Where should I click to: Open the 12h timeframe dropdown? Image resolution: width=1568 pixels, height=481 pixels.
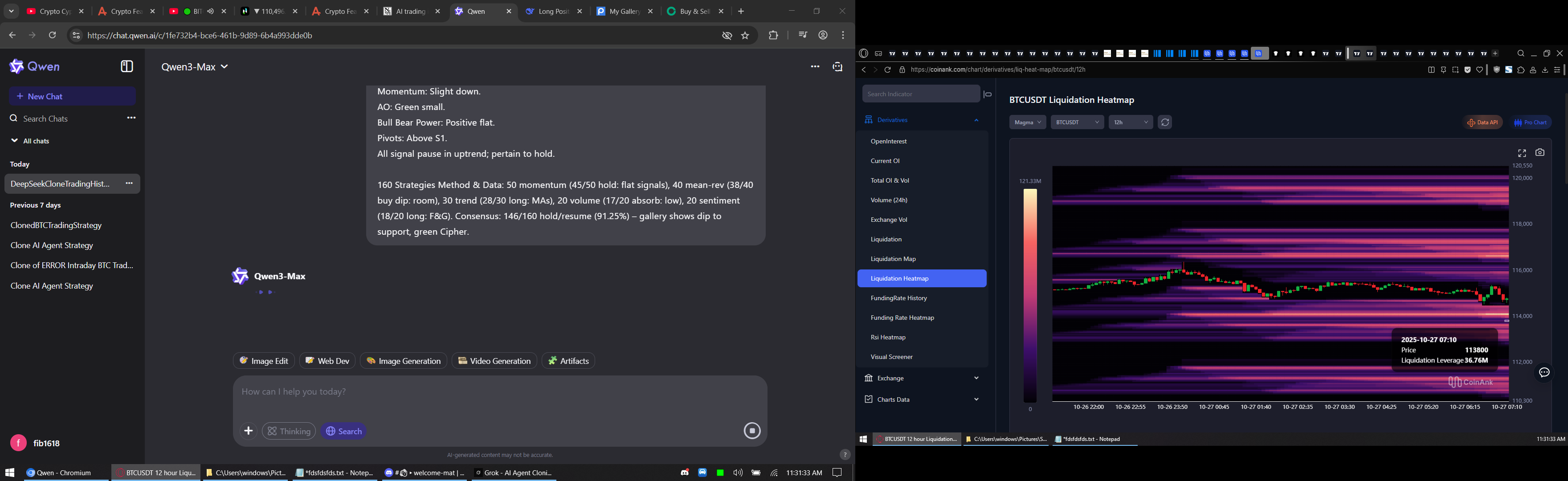click(x=1131, y=122)
